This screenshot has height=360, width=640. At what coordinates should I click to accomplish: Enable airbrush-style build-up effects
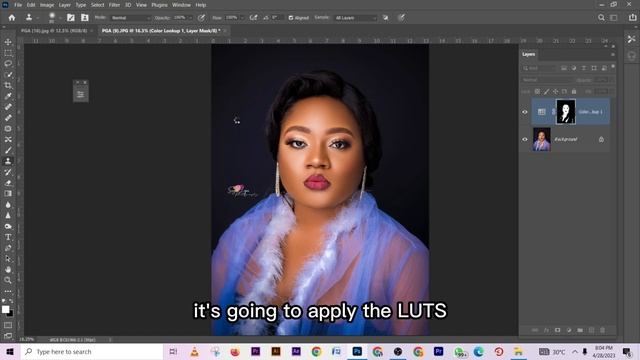tap(253, 18)
